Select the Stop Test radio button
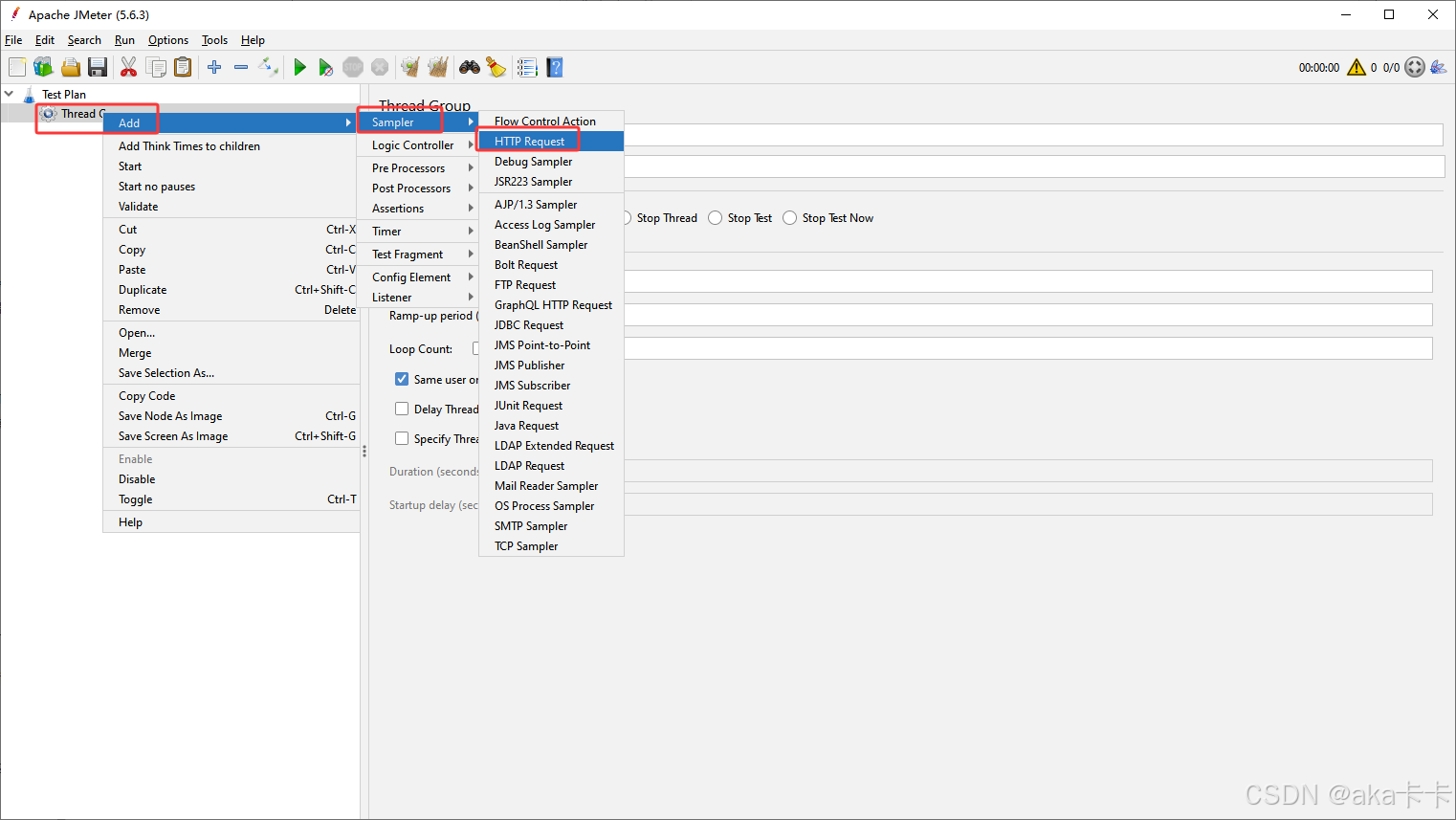1456x820 pixels. click(x=715, y=218)
